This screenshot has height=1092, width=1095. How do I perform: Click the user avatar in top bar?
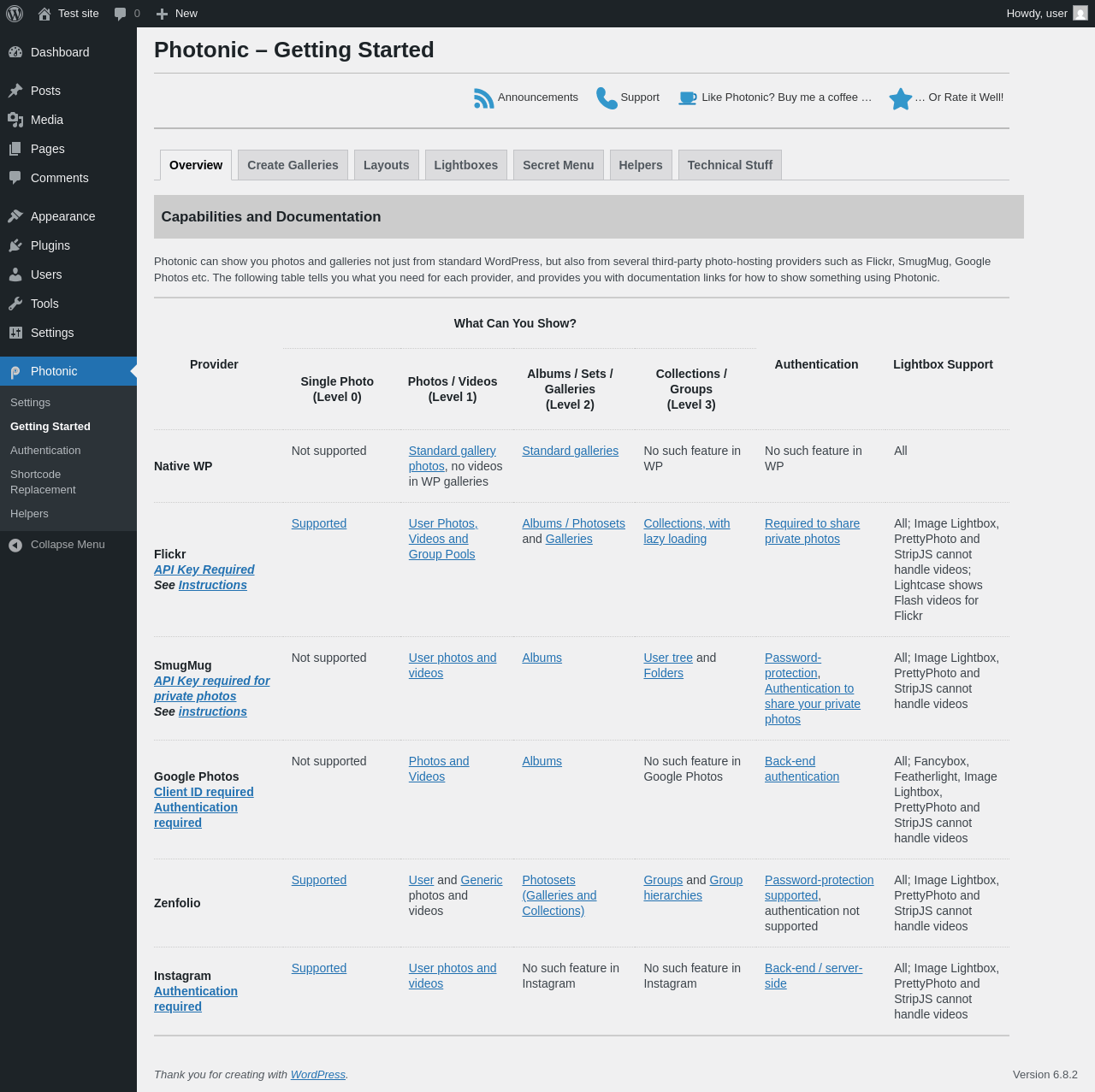(1080, 14)
